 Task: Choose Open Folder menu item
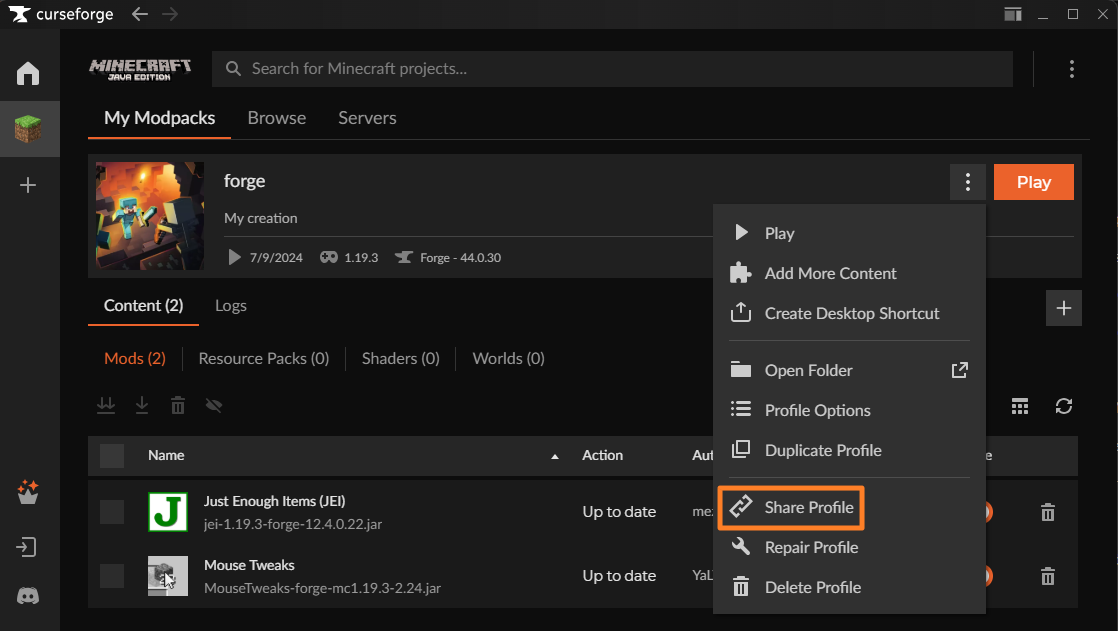pyautogui.click(x=849, y=370)
